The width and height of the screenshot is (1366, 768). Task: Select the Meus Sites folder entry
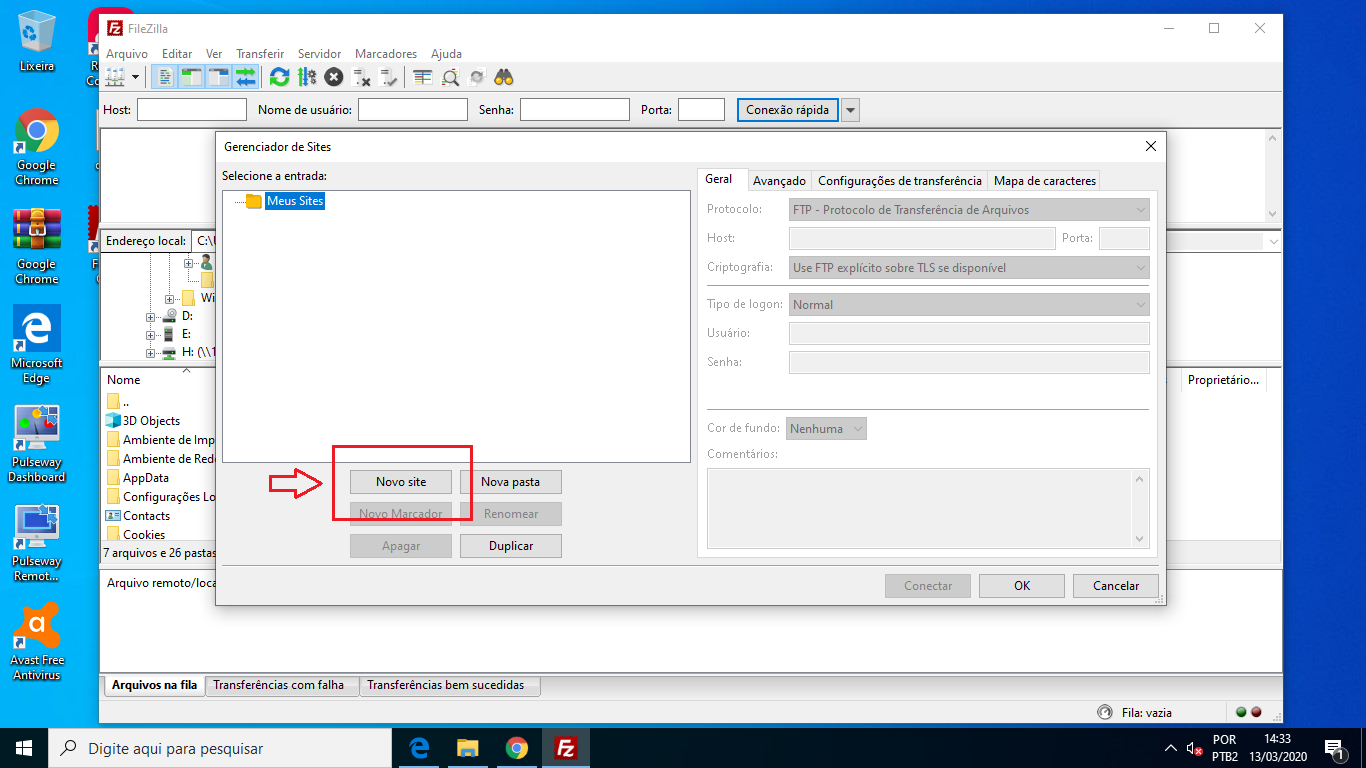[x=295, y=201]
